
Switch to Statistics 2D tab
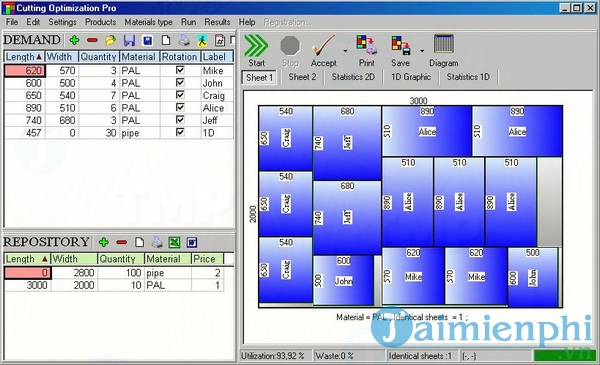353,77
